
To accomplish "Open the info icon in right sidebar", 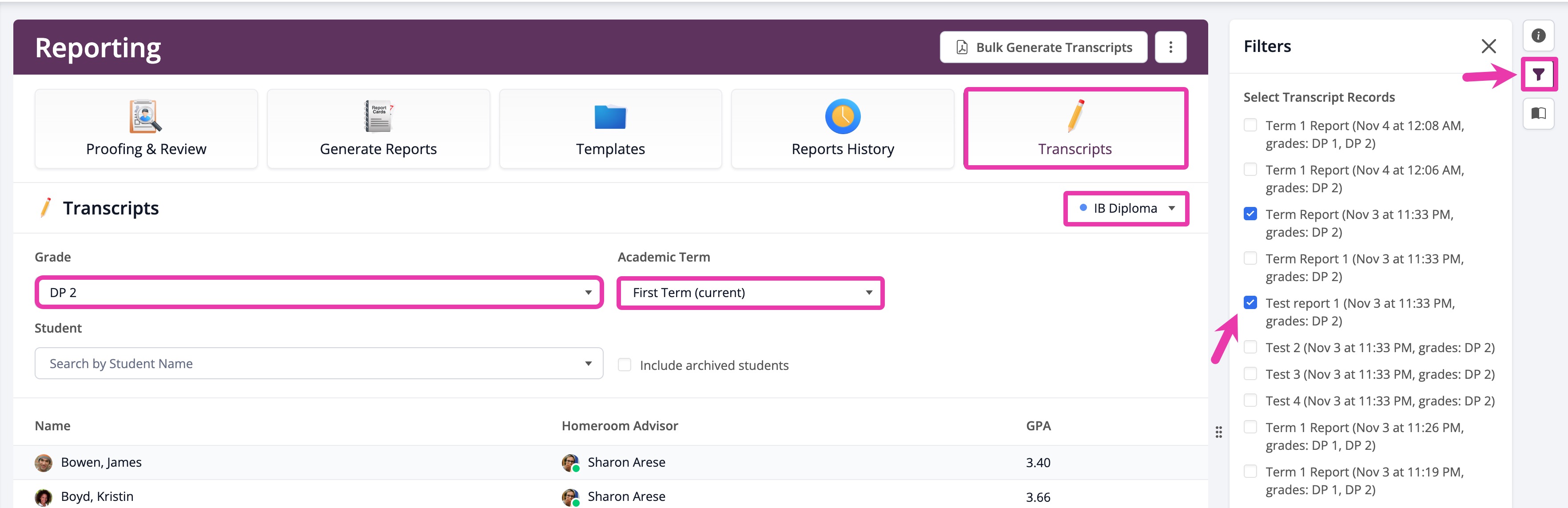I will coord(1538,36).
